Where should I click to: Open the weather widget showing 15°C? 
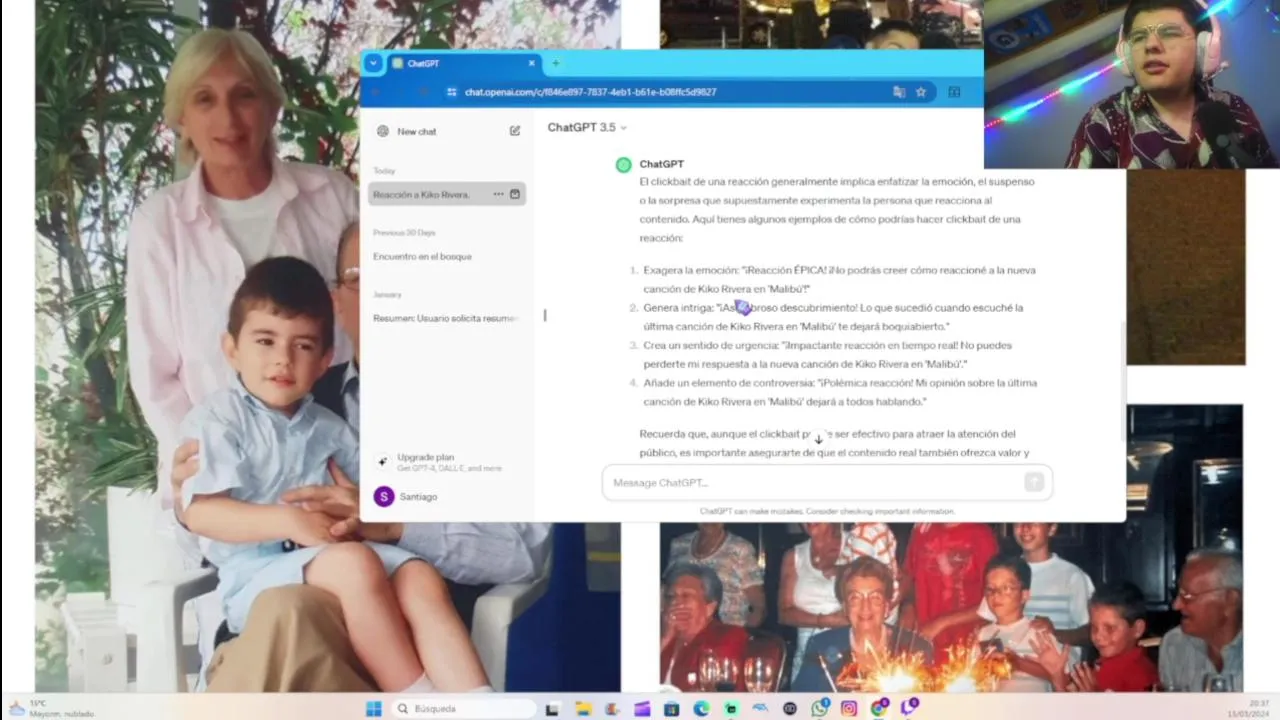(x=50, y=708)
